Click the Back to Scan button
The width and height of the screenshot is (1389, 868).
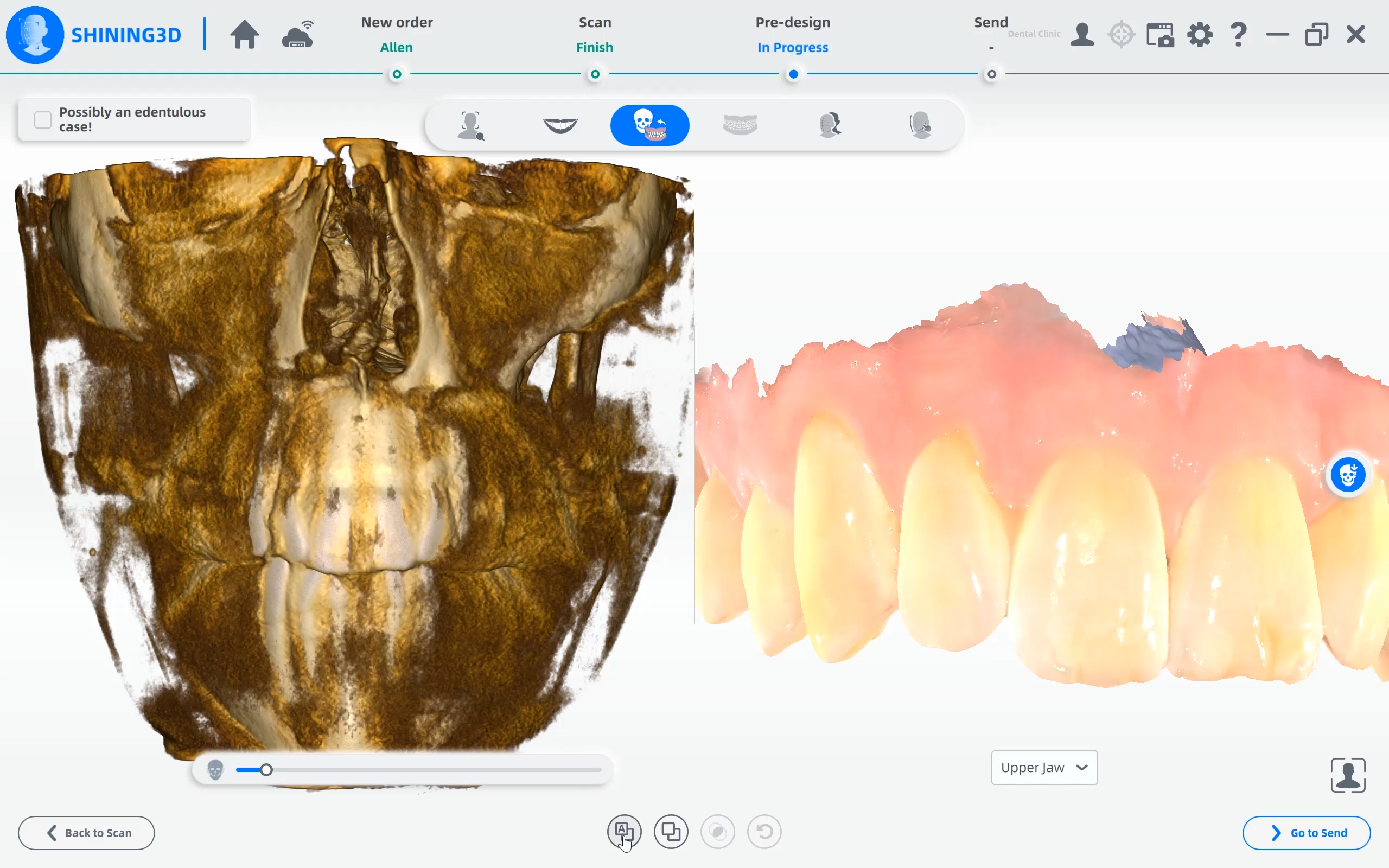pyautogui.click(x=87, y=832)
